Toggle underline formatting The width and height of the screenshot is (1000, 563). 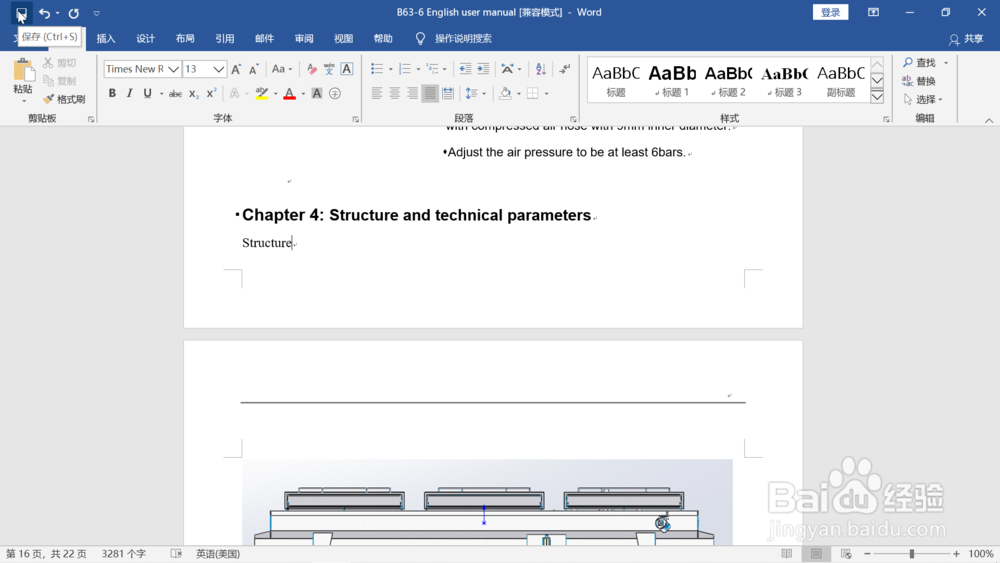pyautogui.click(x=147, y=93)
